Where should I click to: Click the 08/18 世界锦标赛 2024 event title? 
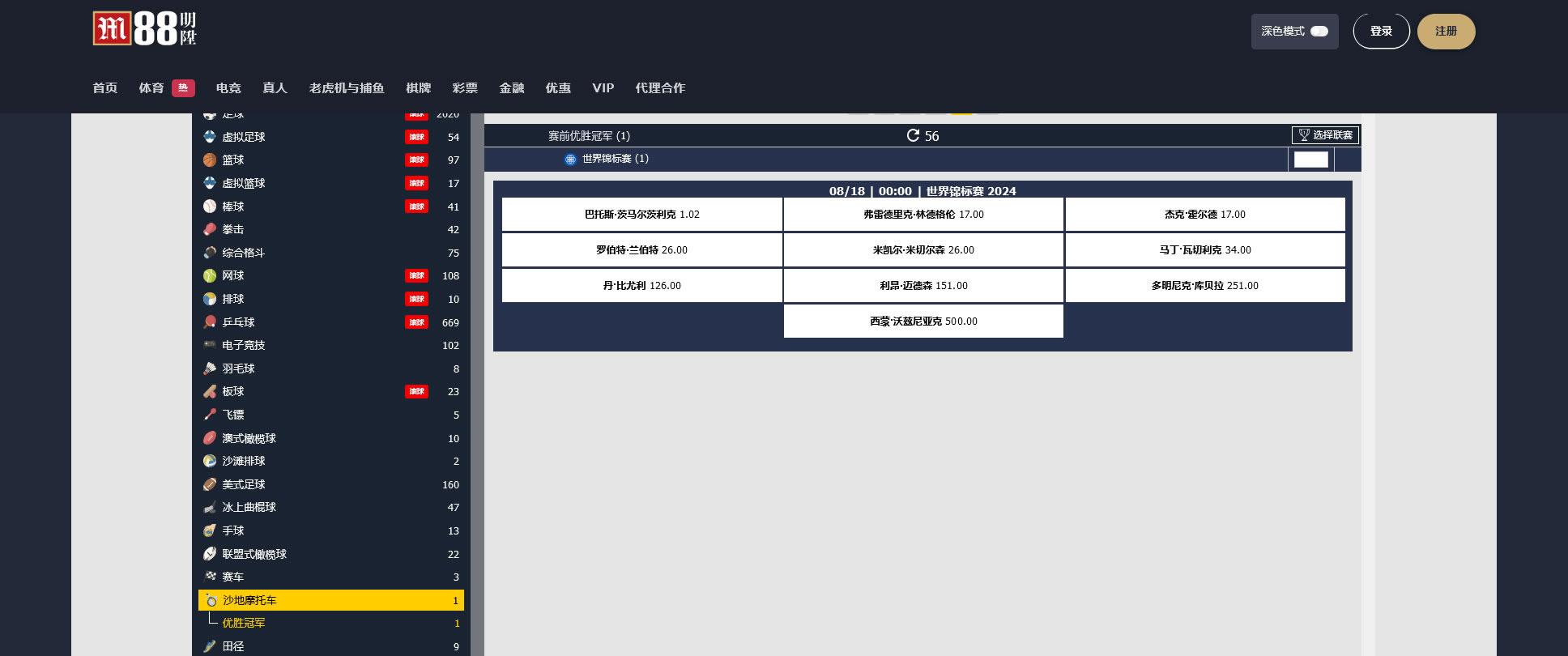click(x=922, y=191)
